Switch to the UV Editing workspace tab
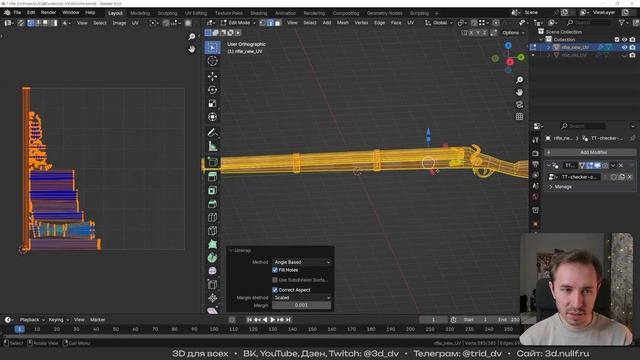The height and width of the screenshot is (360, 640). coord(196,13)
